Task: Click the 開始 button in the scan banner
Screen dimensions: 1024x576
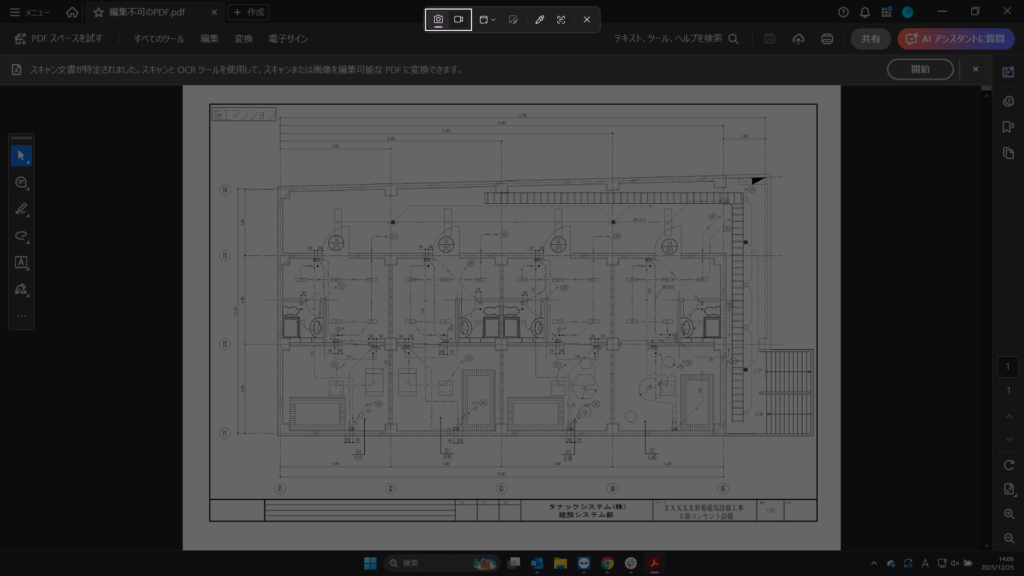Action: click(x=919, y=69)
